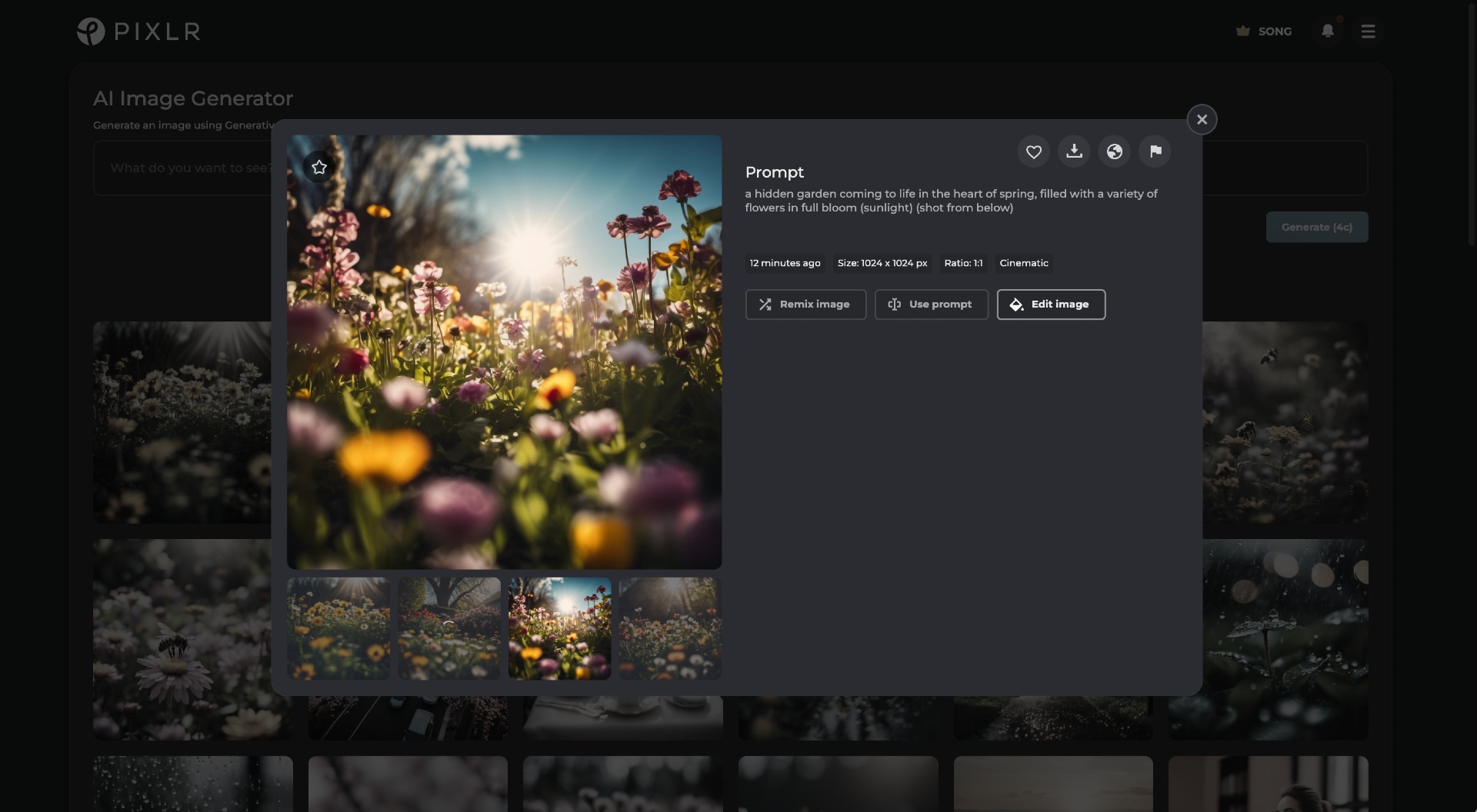Click the Pixlr logo
The image size is (1477, 812).
point(138,31)
